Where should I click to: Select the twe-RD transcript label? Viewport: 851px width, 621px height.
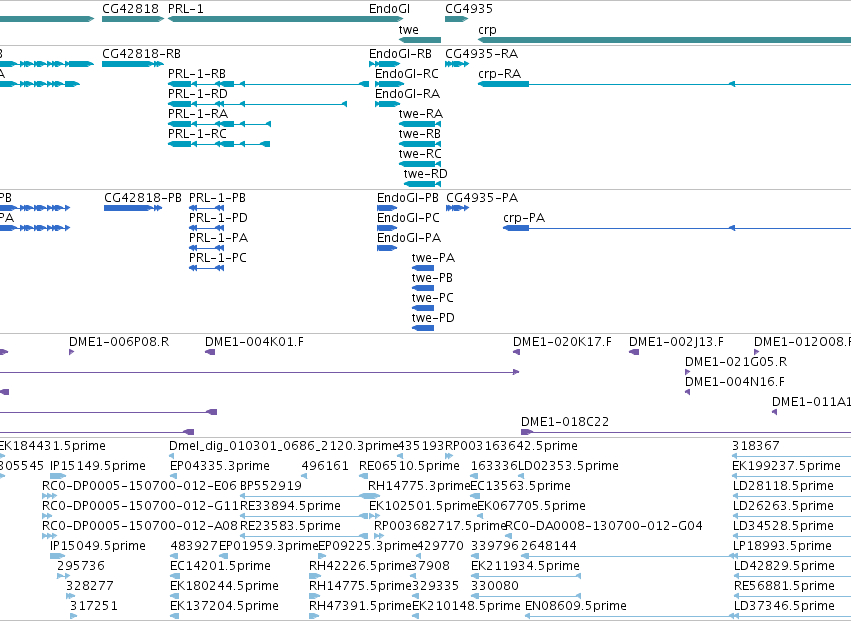[x=426, y=174]
